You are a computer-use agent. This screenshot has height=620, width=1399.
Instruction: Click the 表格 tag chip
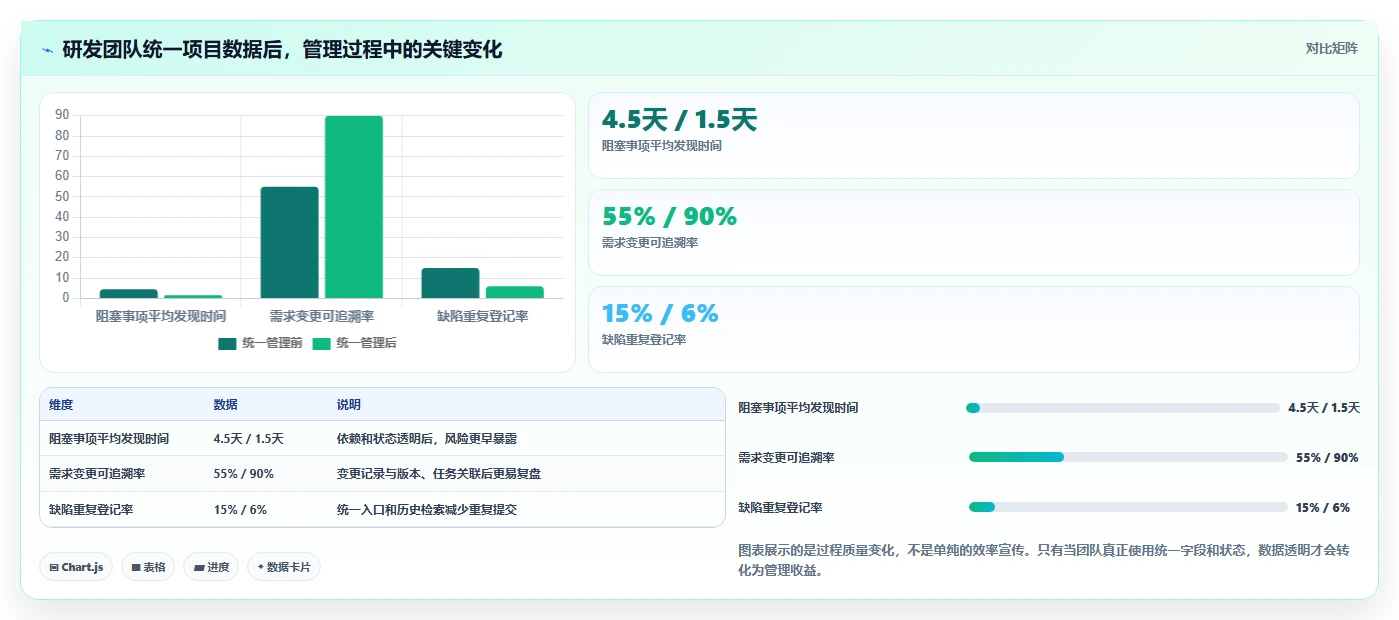point(148,567)
